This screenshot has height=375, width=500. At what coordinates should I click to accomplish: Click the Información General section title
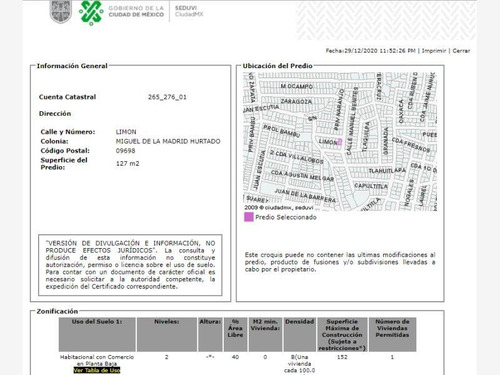[x=72, y=66]
